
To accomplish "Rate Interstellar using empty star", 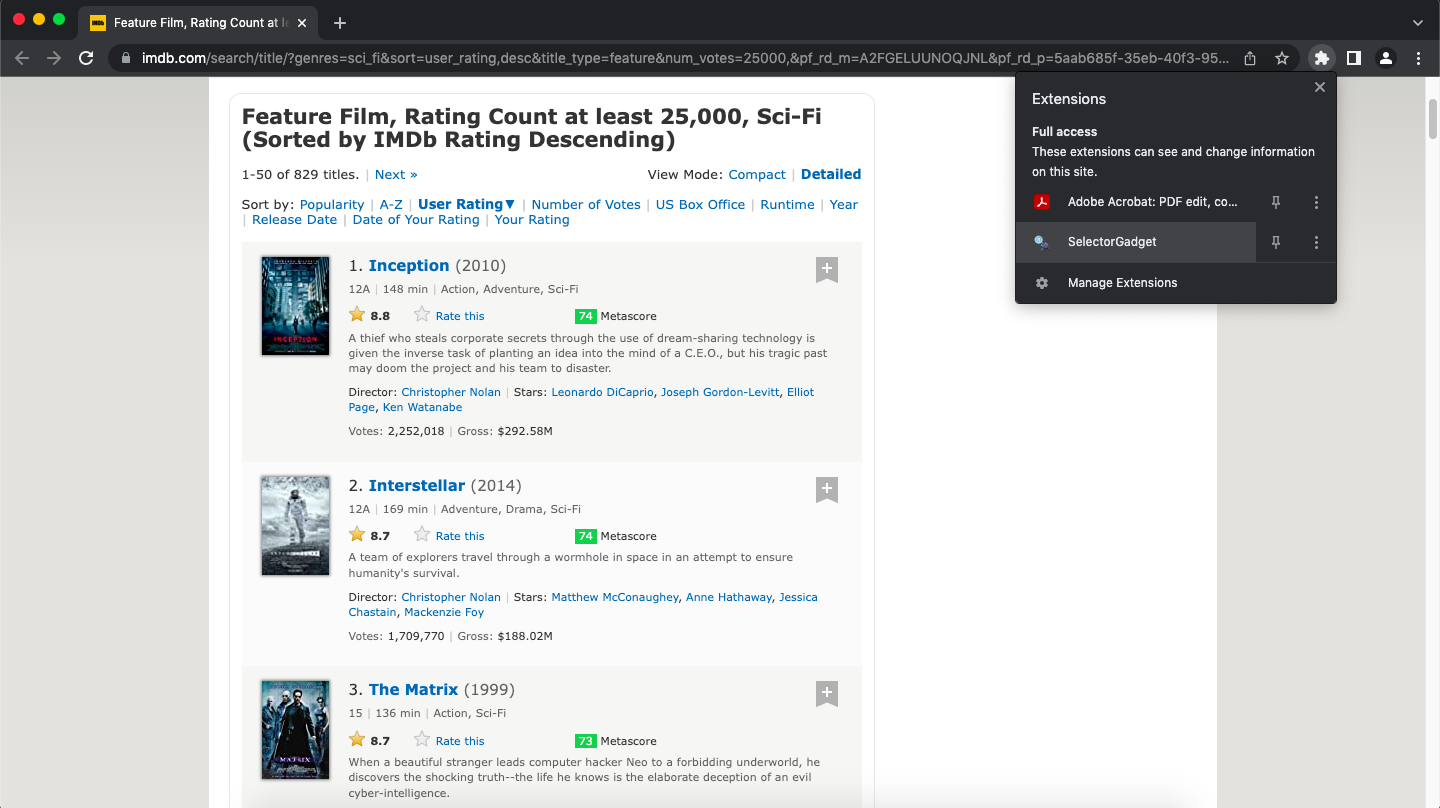I will 422,535.
